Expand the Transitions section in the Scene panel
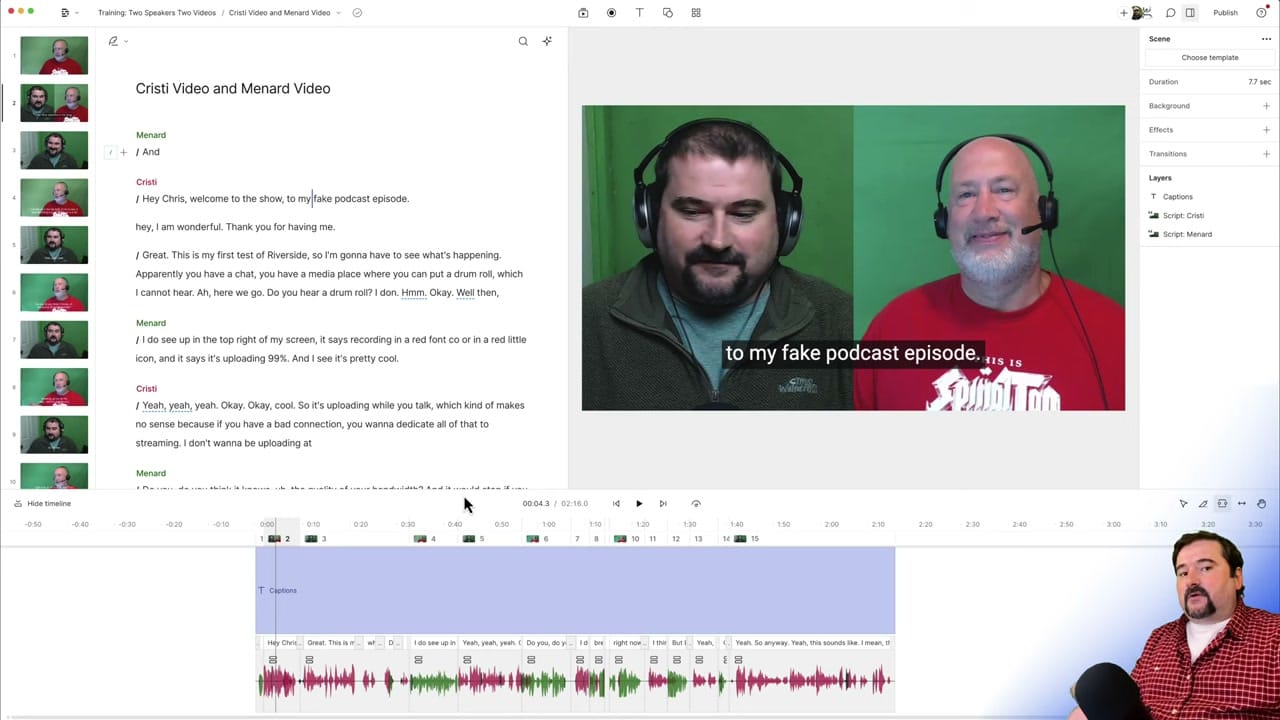The image size is (1280, 720). tap(1266, 153)
